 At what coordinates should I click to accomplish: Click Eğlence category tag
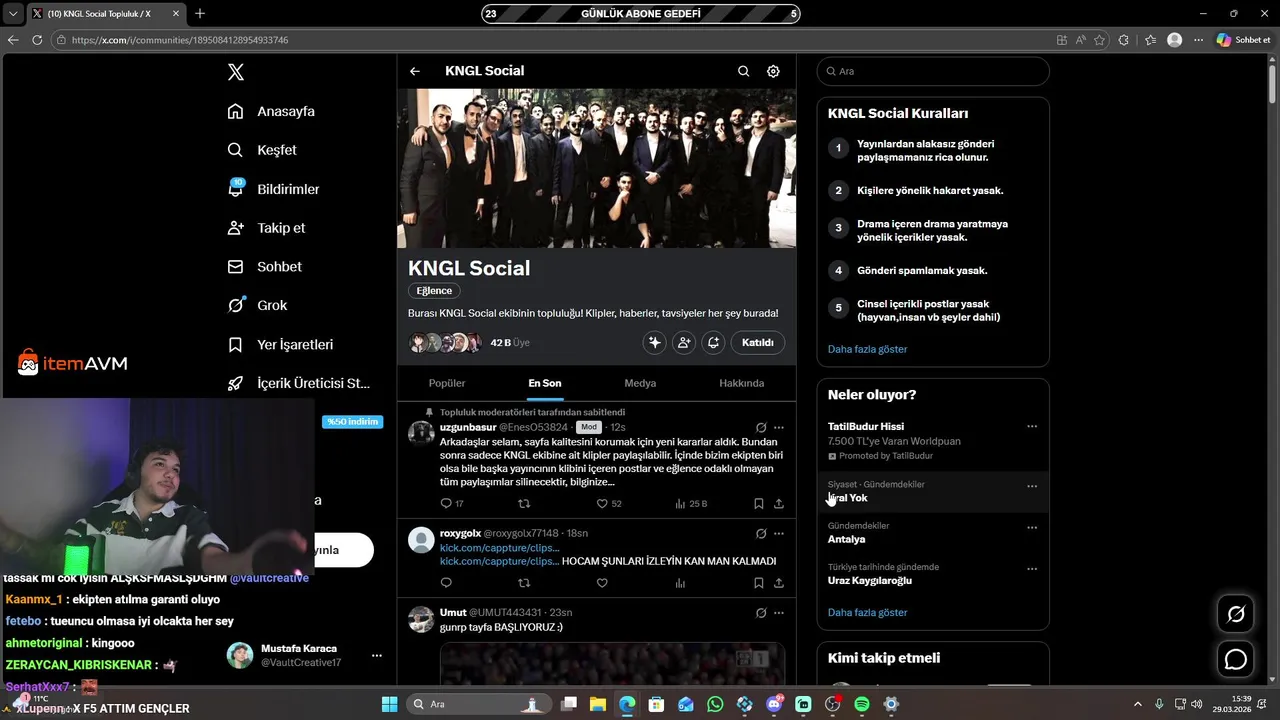(434, 291)
